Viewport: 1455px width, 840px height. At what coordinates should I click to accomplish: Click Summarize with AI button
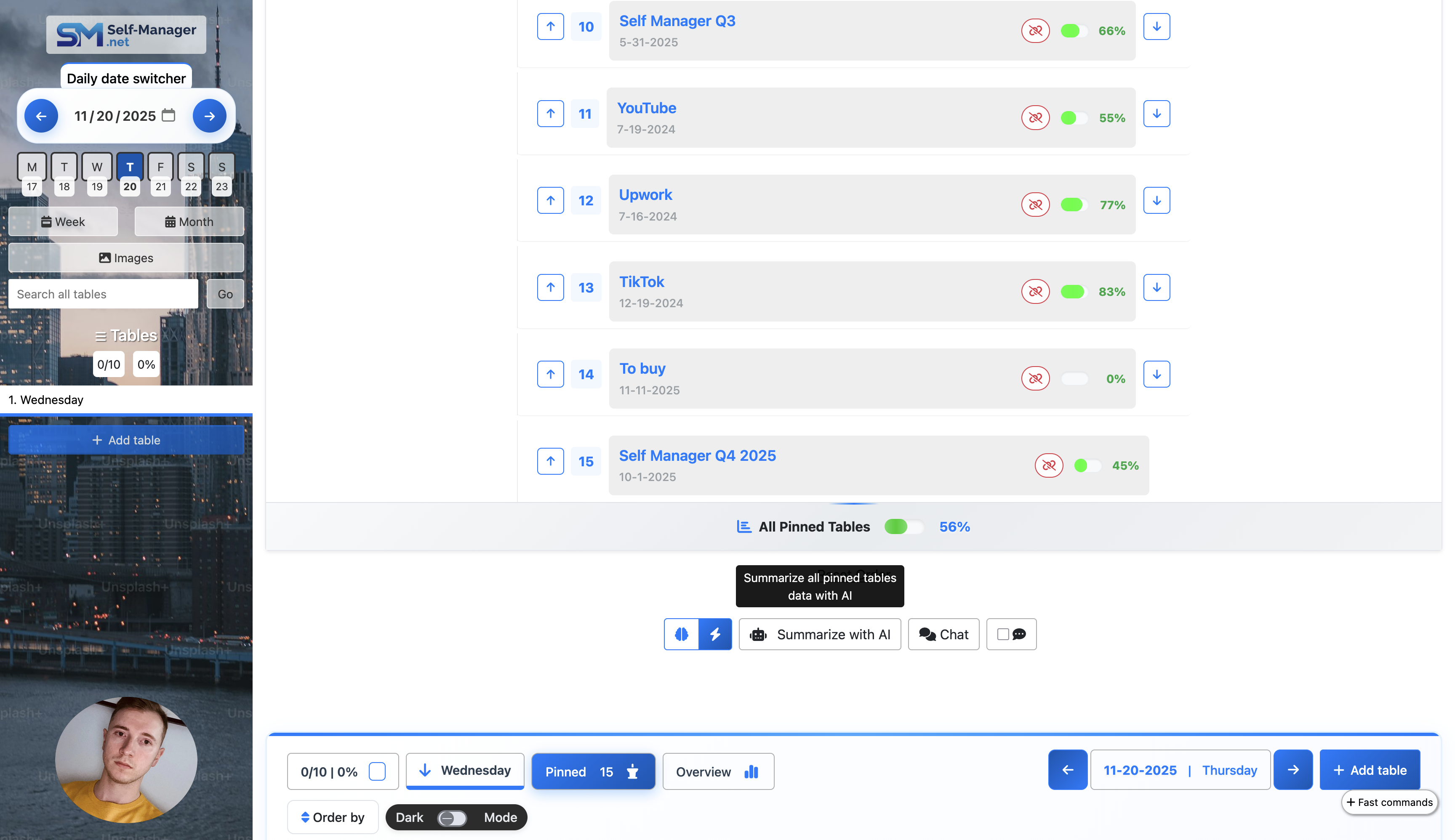coord(820,634)
